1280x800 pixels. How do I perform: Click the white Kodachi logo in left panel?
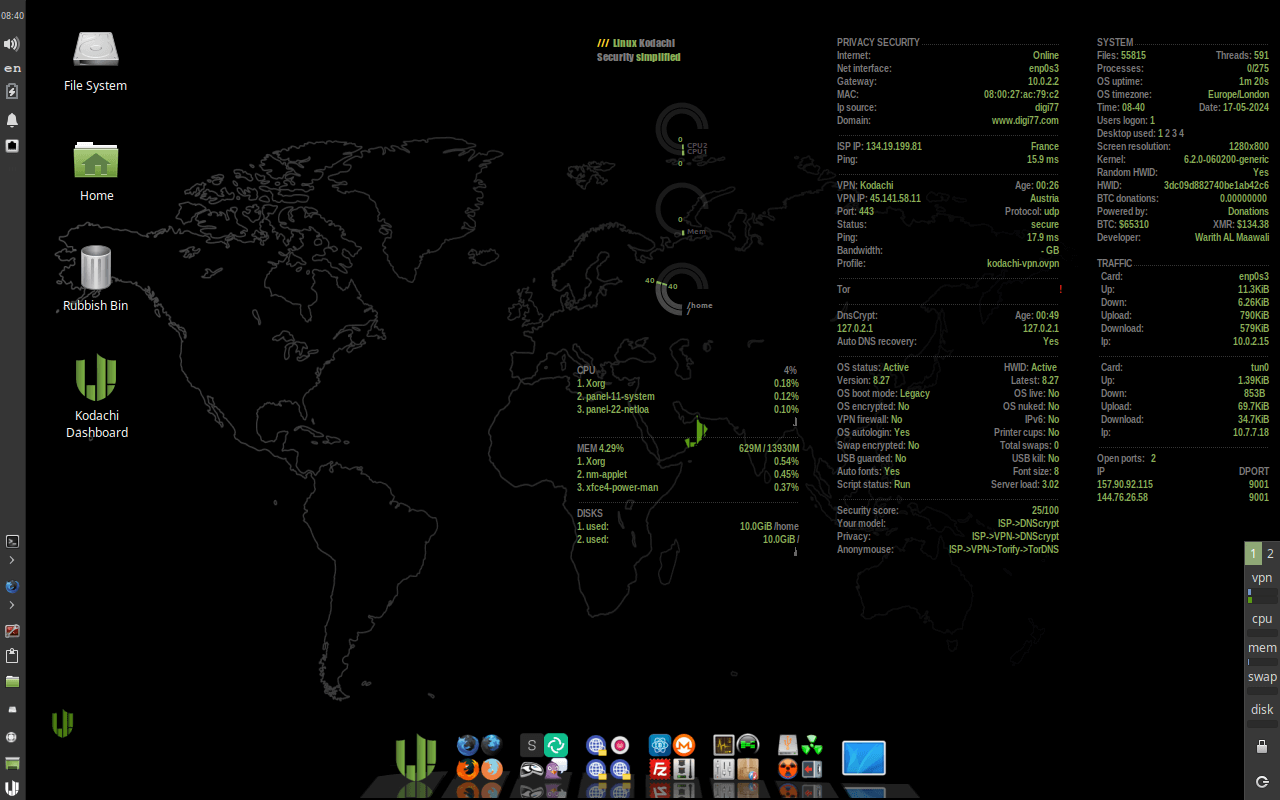pyautogui.click(x=13, y=789)
